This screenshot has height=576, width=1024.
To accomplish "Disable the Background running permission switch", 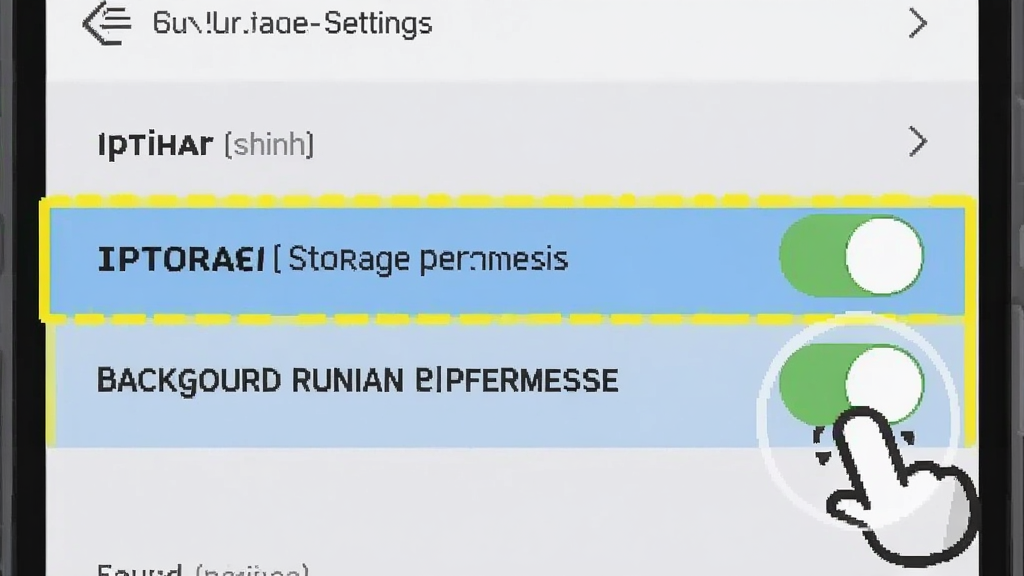I will tap(851, 383).
